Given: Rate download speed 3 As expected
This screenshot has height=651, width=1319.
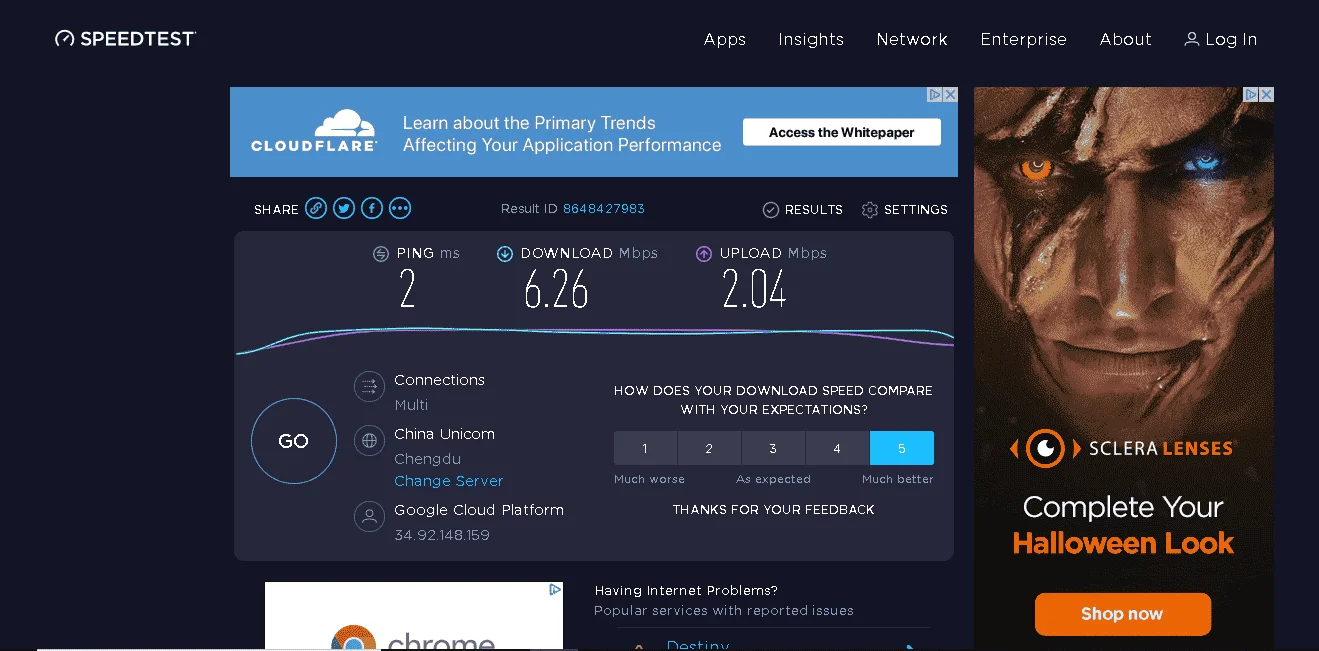Looking at the screenshot, I should pyautogui.click(x=773, y=448).
